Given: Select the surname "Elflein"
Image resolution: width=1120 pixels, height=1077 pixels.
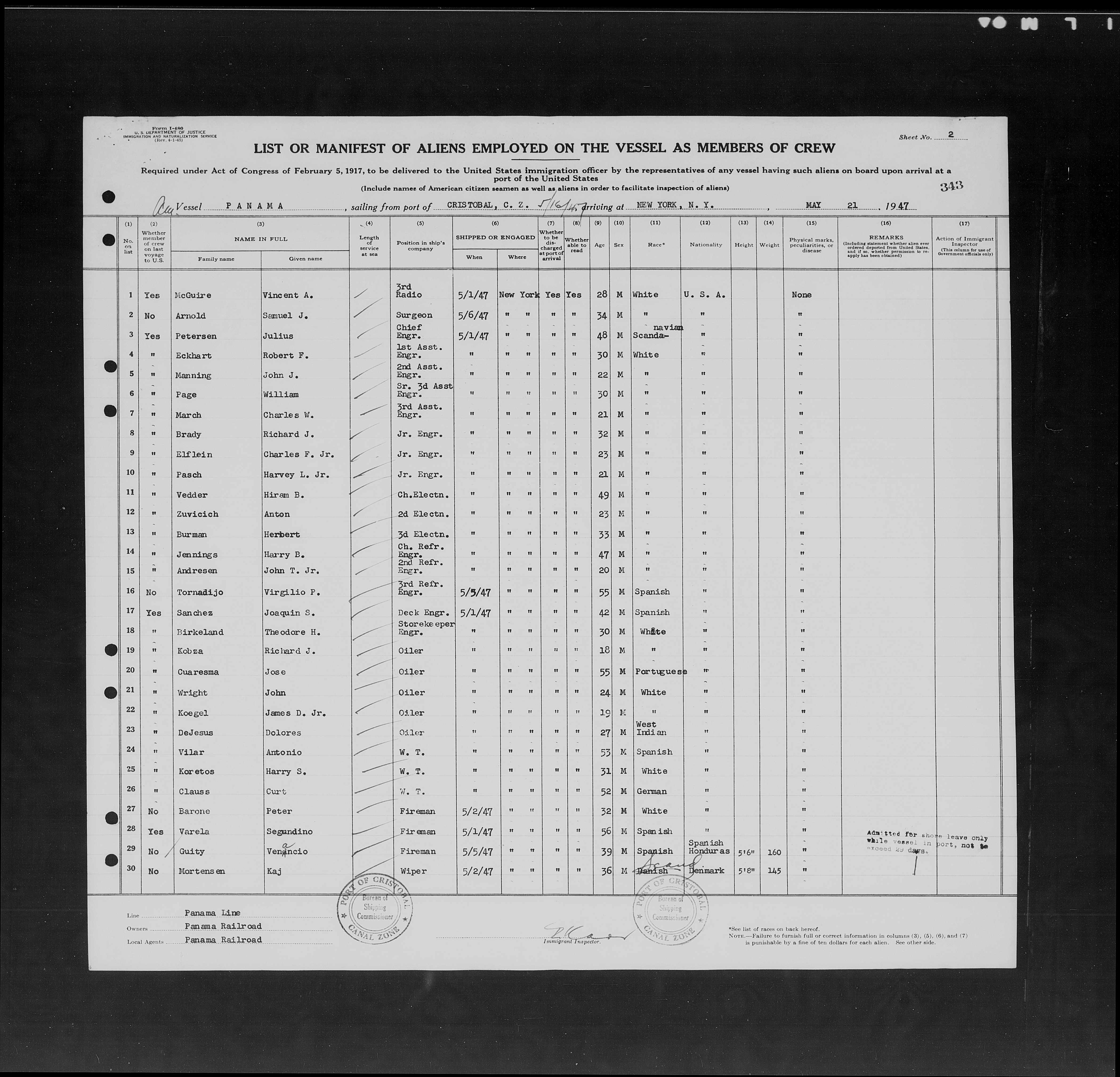Looking at the screenshot, I should pos(194,455).
